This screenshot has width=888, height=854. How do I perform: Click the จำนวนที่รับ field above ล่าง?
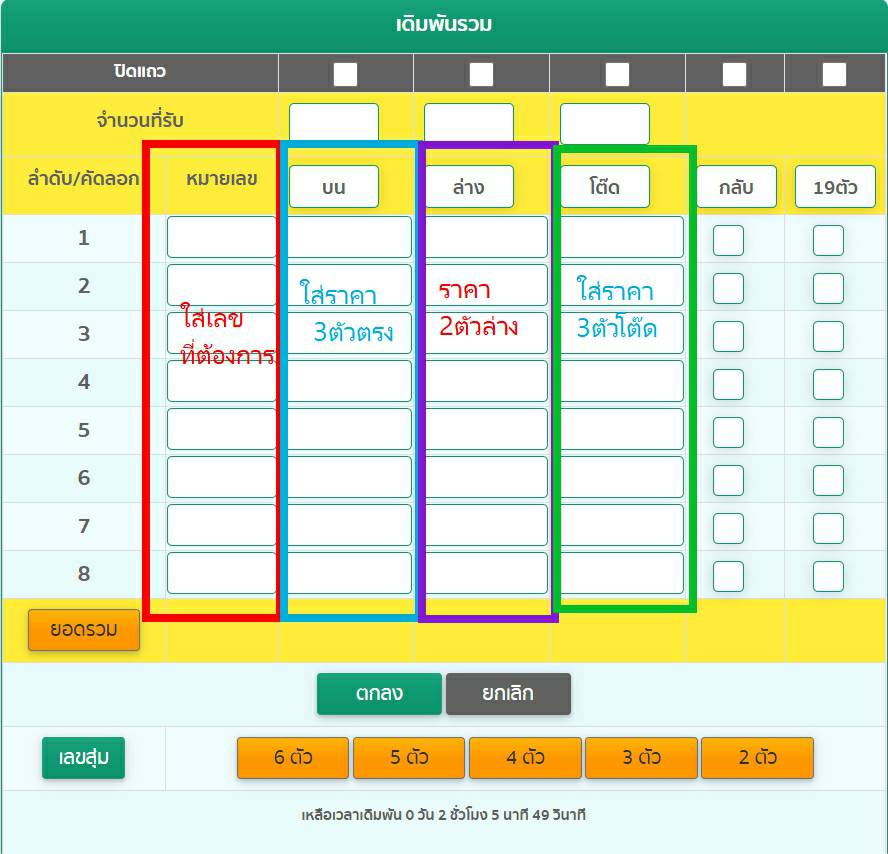click(469, 123)
